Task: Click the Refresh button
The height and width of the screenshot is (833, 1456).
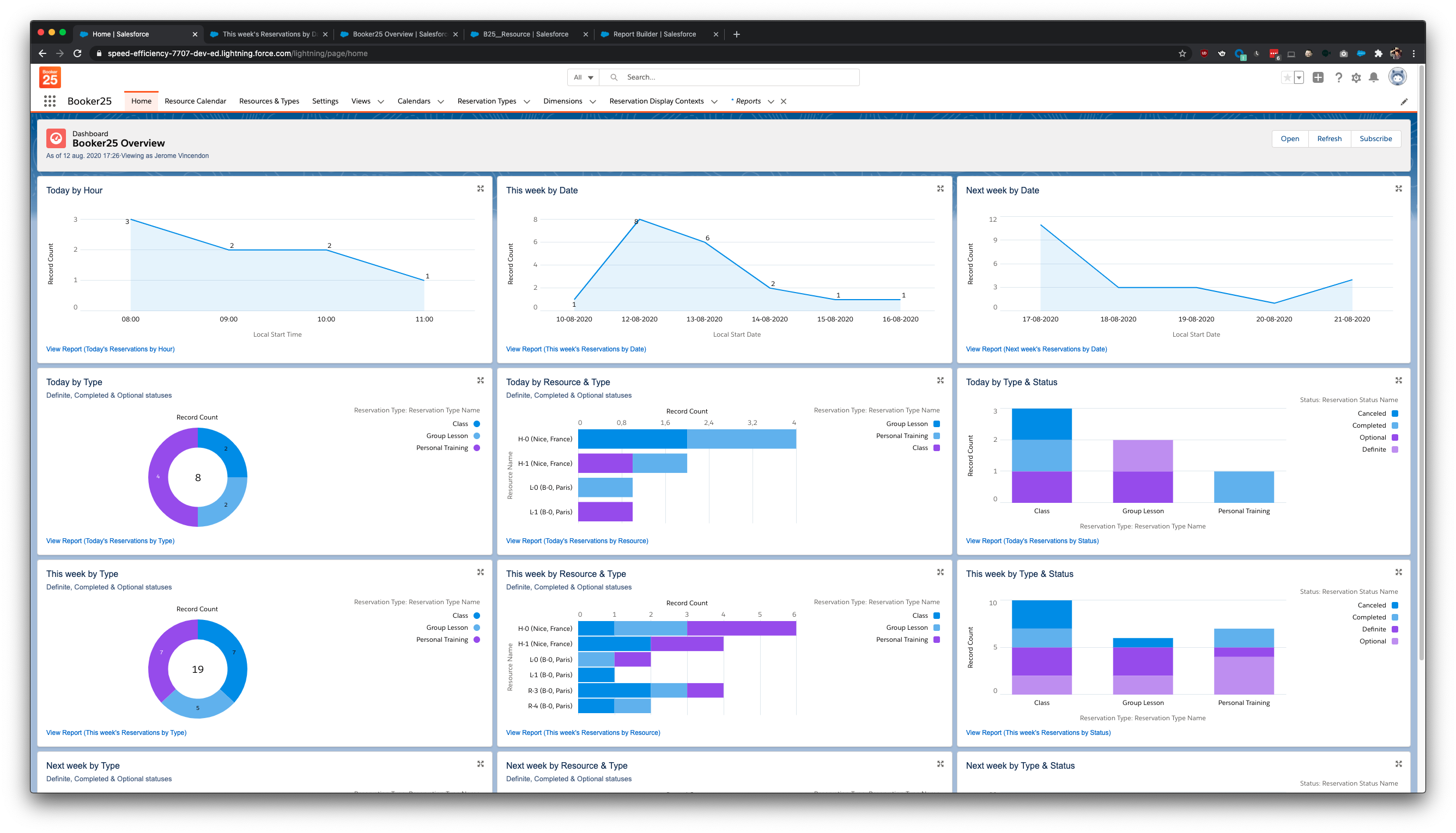Action: (x=1329, y=138)
